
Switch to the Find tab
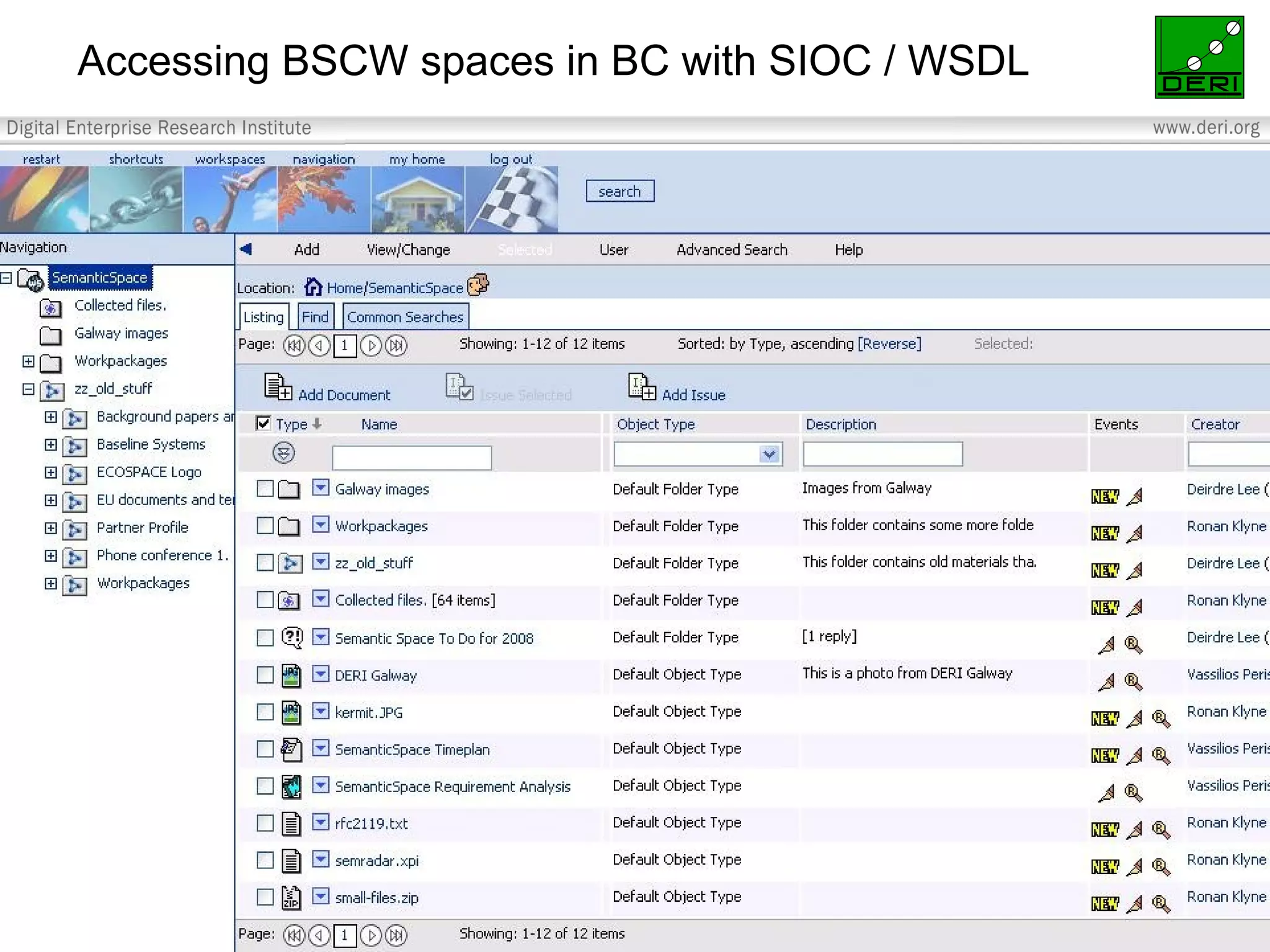tap(316, 317)
